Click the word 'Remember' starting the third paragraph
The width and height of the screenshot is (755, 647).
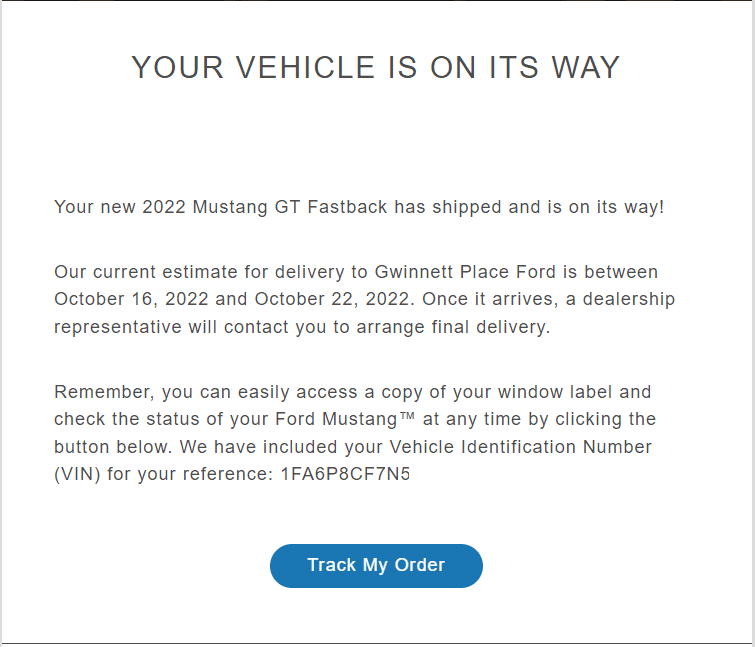tap(101, 392)
